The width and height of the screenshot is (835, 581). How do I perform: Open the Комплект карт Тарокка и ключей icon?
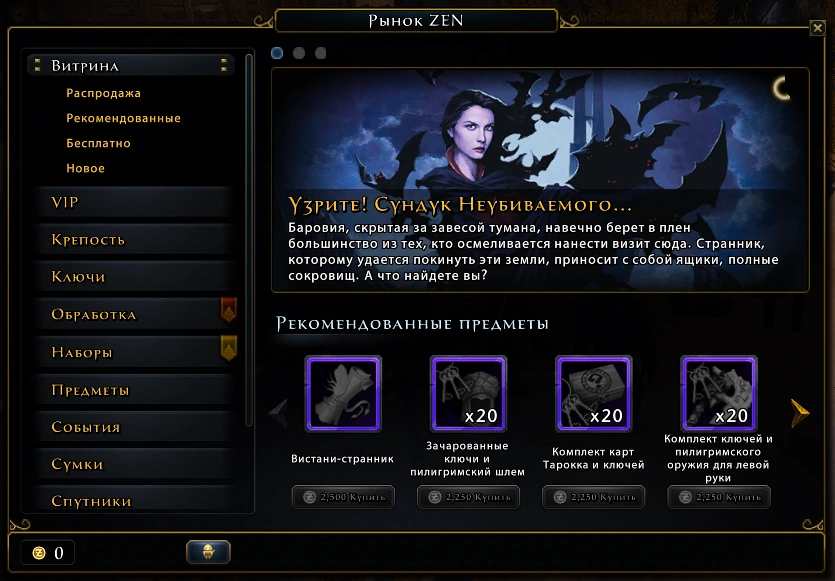click(x=593, y=394)
